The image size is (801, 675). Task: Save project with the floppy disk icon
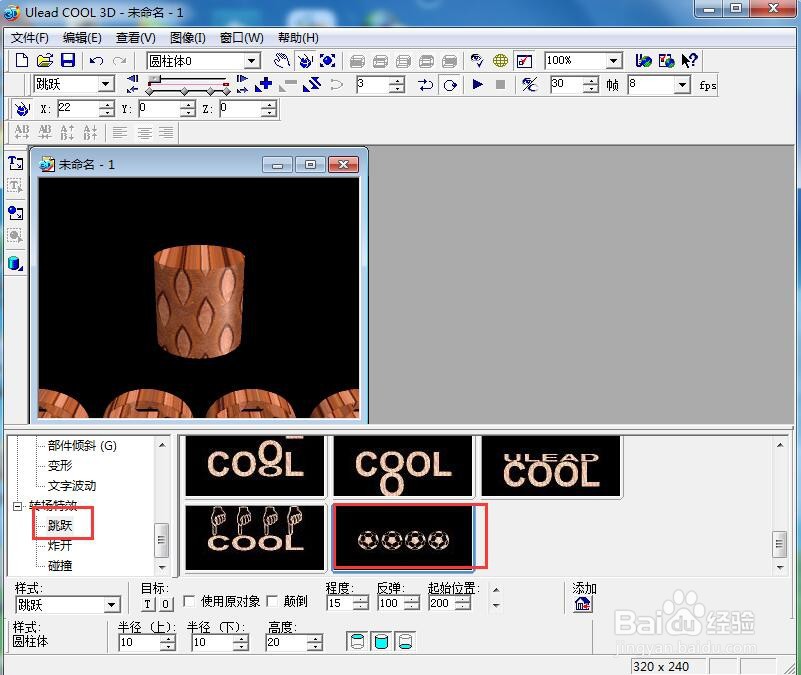click(68, 60)
